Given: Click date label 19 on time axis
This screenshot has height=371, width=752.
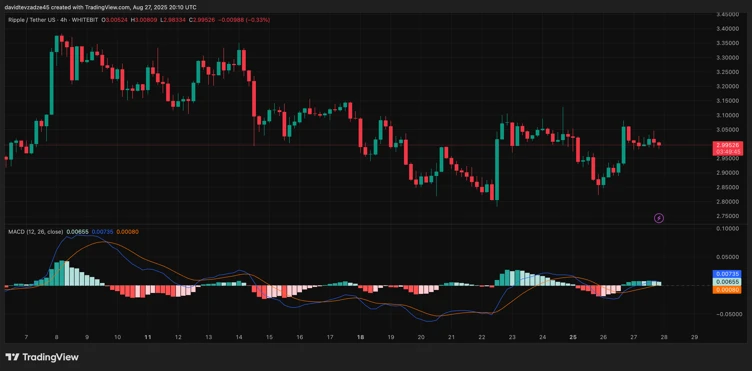Looking at the screenshot, I should (391, 337).
